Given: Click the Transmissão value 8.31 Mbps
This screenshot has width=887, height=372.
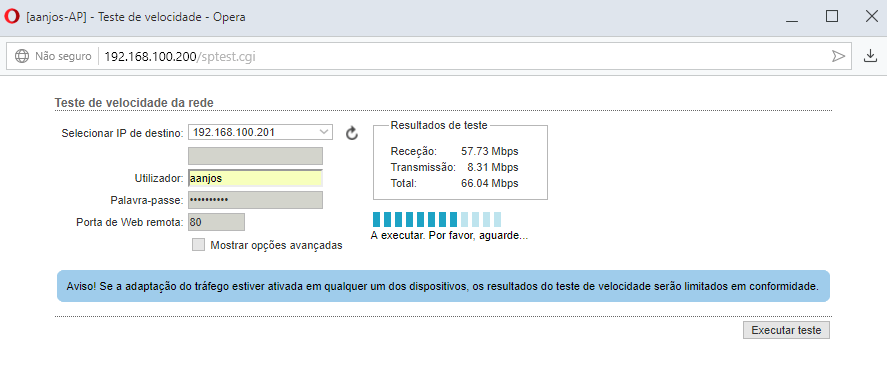Looking at the screenshot, I should coord(493,167).
